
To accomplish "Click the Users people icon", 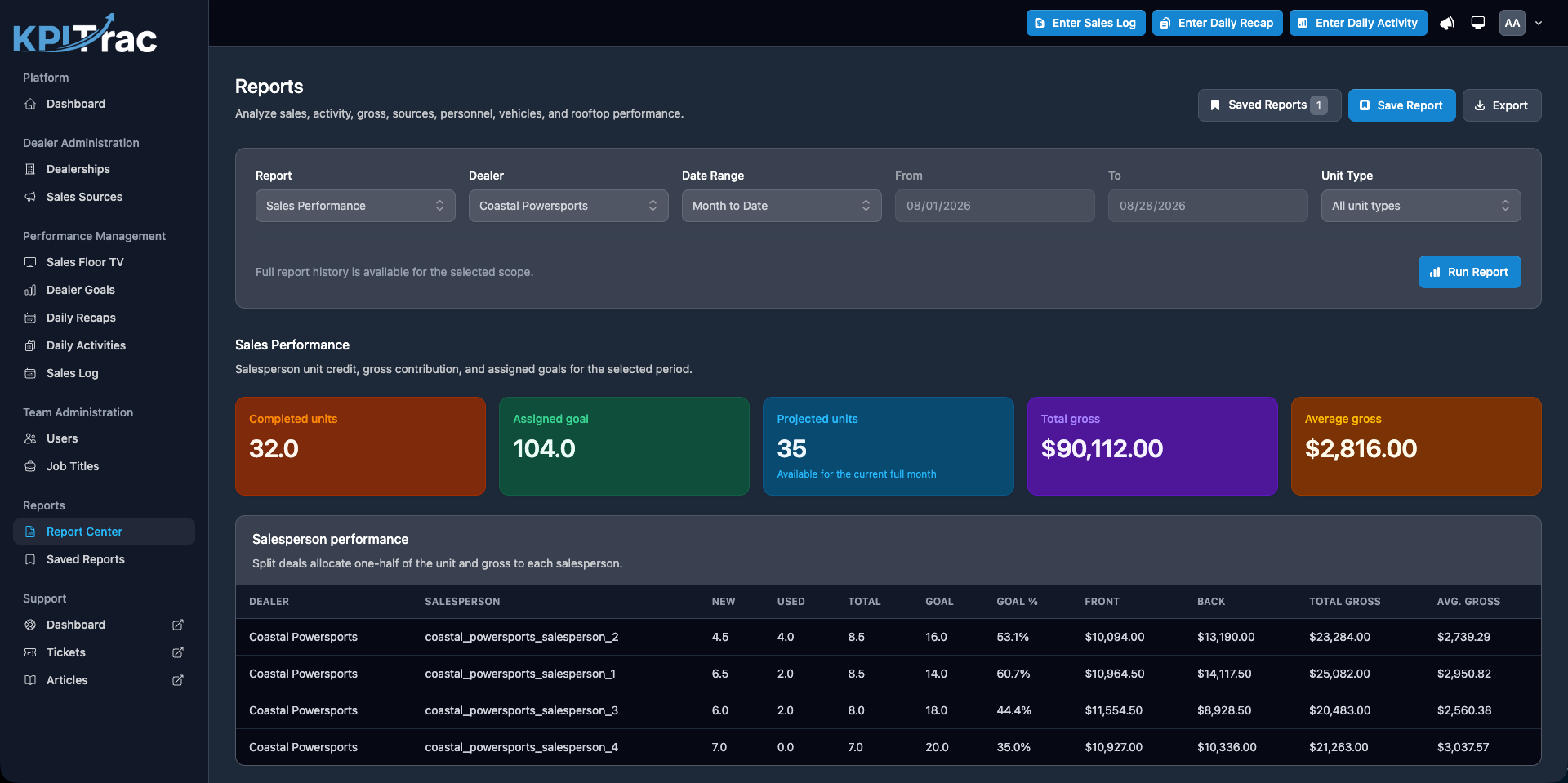I will point(30,438).
